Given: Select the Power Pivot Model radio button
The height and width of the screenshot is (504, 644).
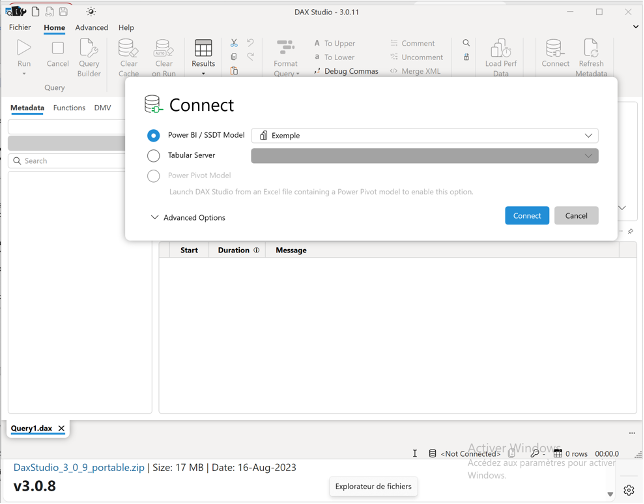Looking at the screenshot, I should click(154, 176).
